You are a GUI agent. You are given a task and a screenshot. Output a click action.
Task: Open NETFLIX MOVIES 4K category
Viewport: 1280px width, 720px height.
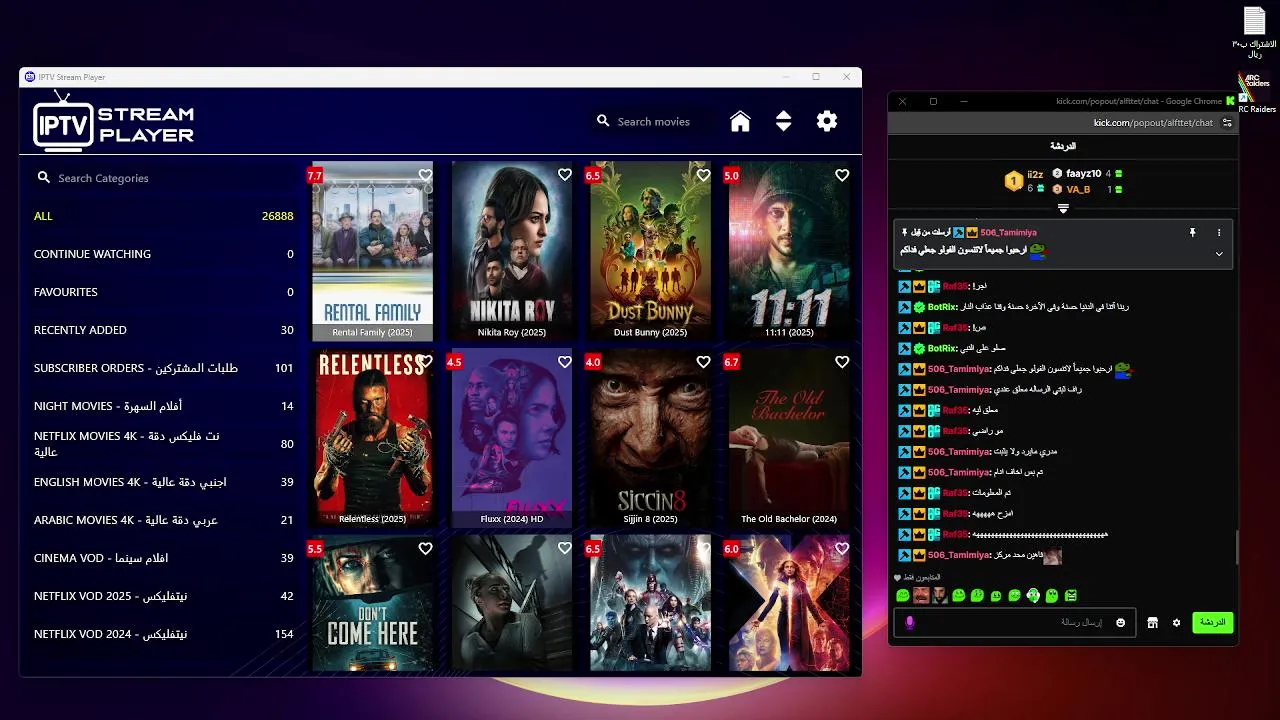coord(164,444)
